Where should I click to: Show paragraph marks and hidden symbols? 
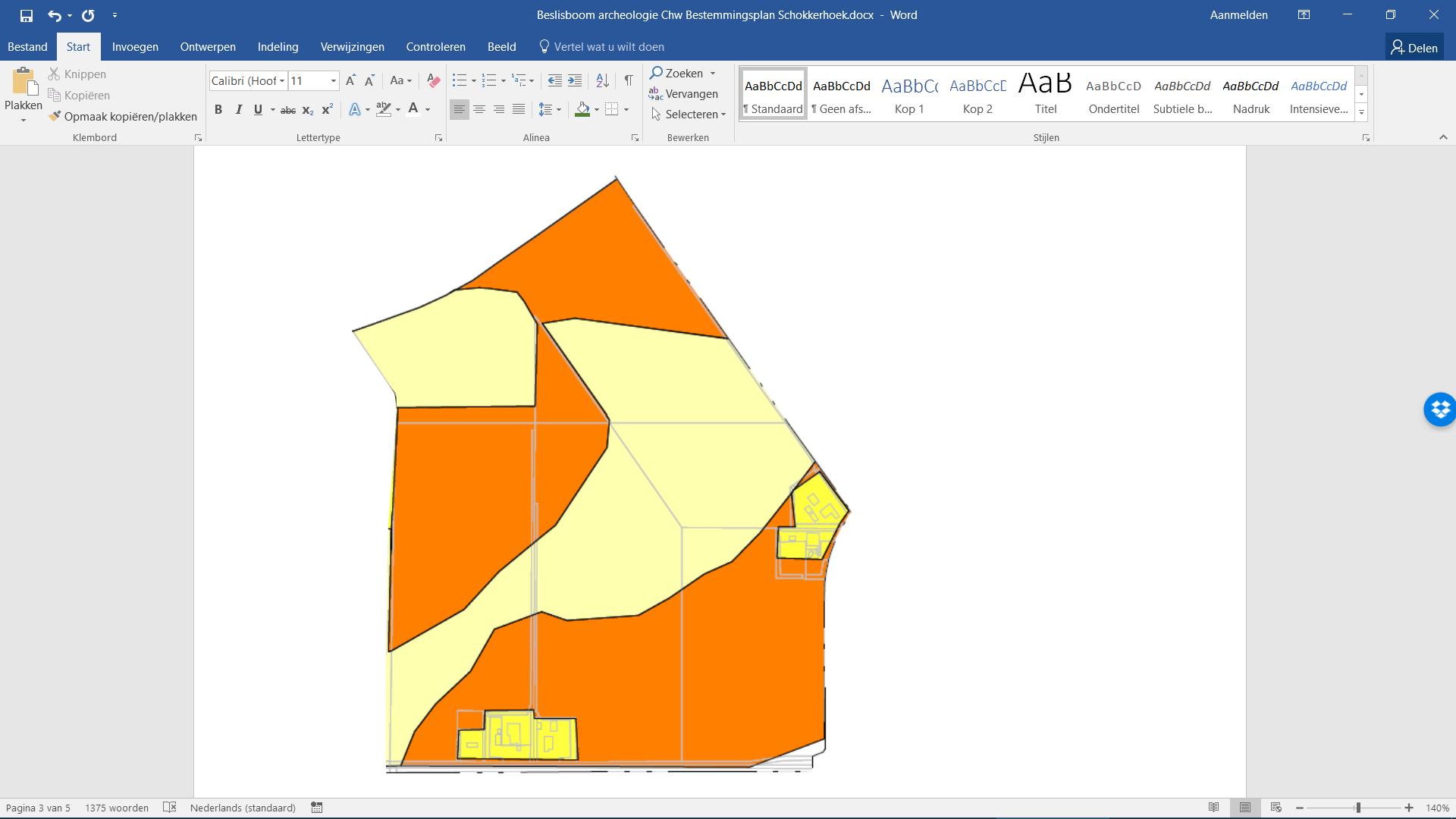(x=628, y=80)
